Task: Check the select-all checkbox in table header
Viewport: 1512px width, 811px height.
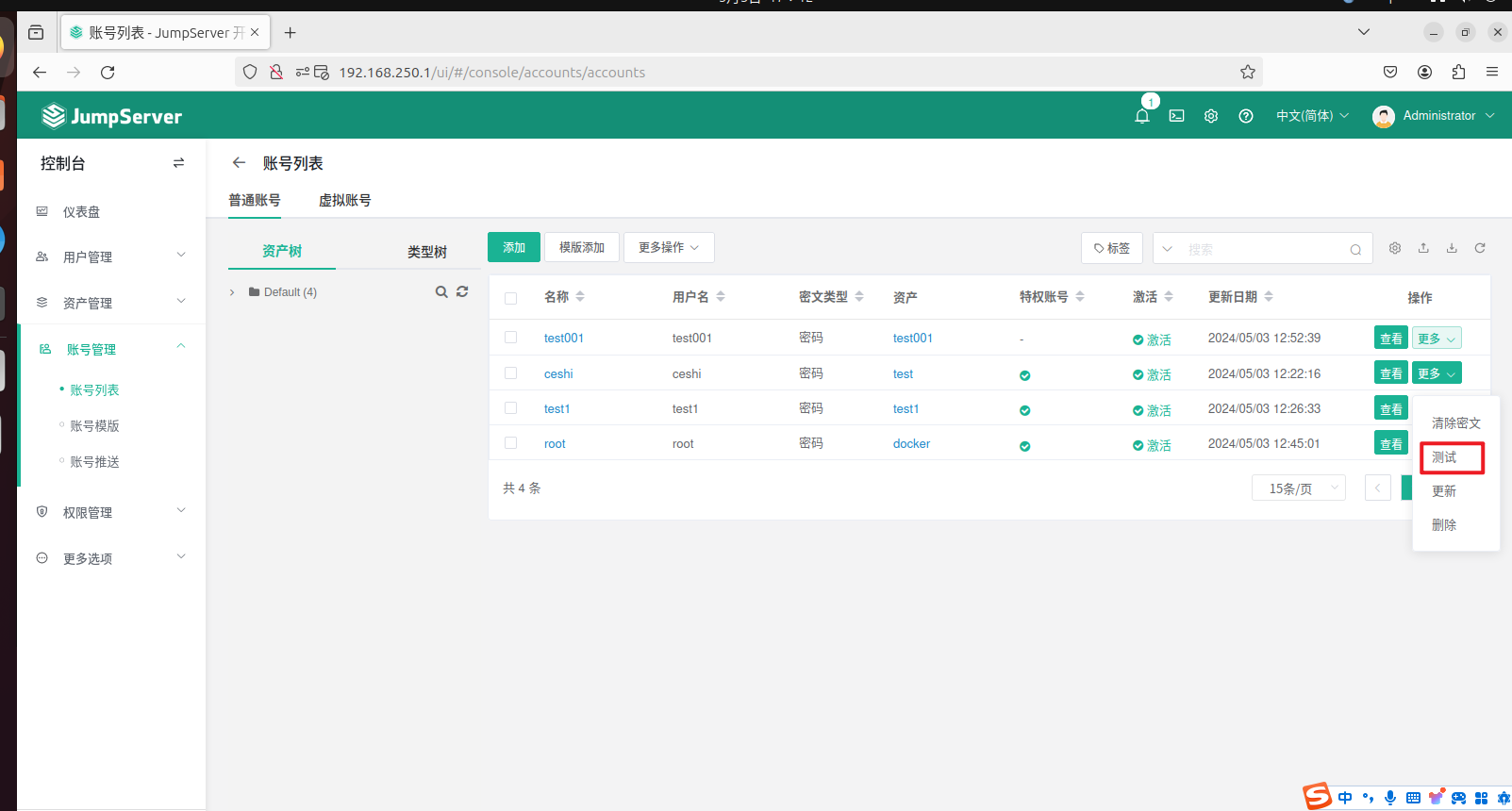Action: pos(510,298)
